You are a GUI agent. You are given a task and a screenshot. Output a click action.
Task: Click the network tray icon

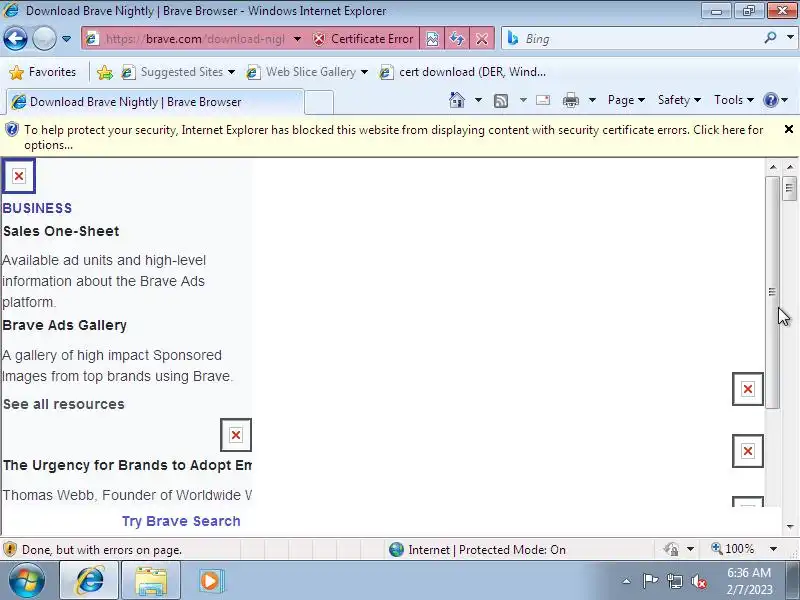pyautogui.click(x=674, y=581)
